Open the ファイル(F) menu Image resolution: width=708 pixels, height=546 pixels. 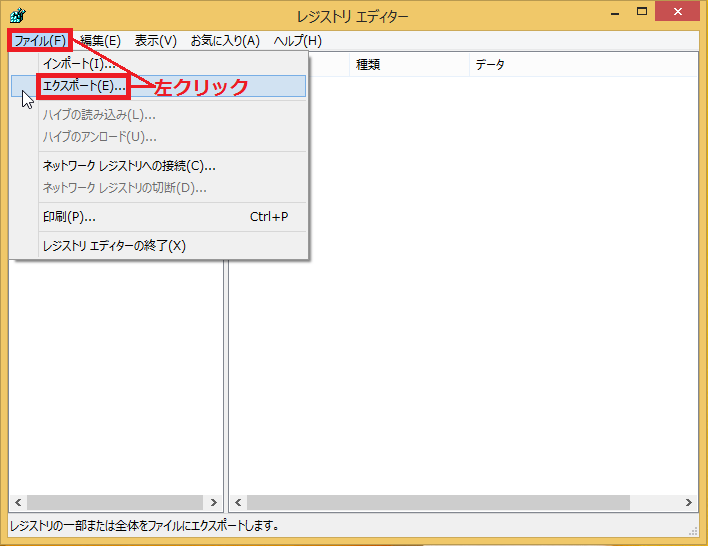[40, 41]
